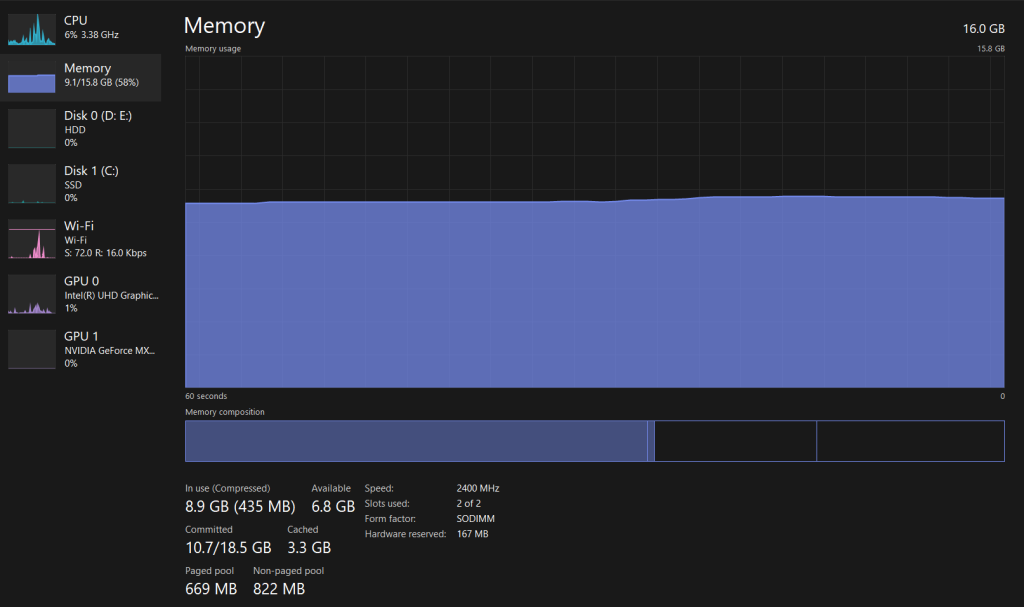Image resolution: width=1024 pixels, height=607 pixels.
Task: Click the '16.0 GB' total memory text
Action: click(x=984, y=29)
